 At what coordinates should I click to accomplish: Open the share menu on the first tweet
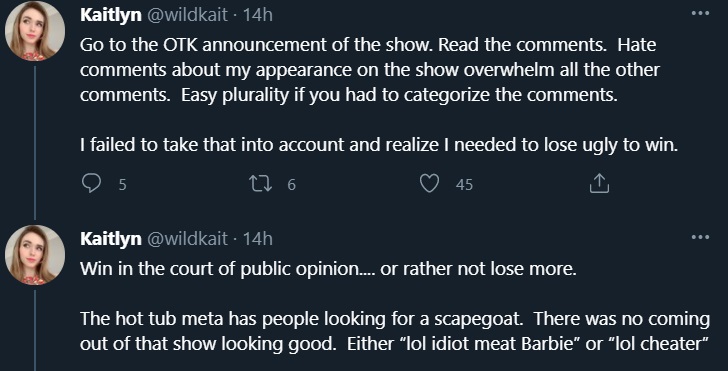coord(599,183)
